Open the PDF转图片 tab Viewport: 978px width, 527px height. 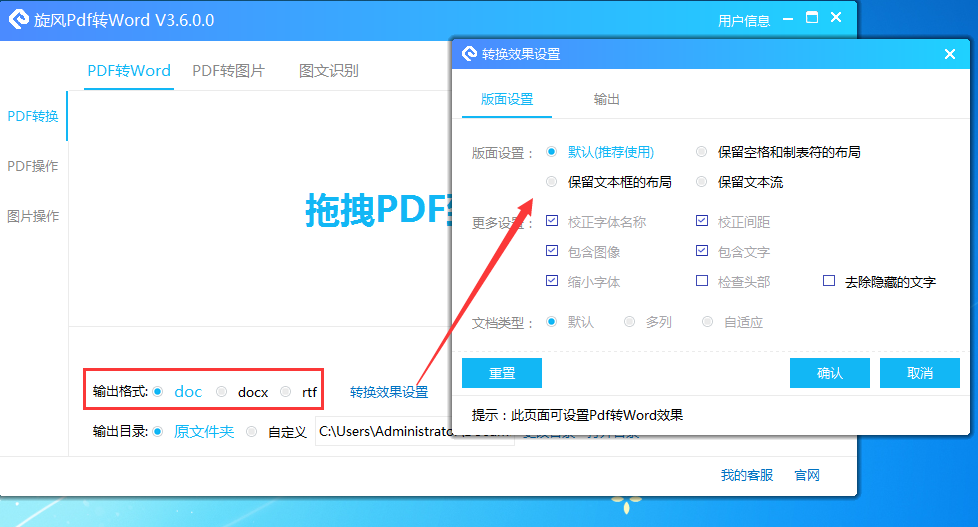point(228,70)
